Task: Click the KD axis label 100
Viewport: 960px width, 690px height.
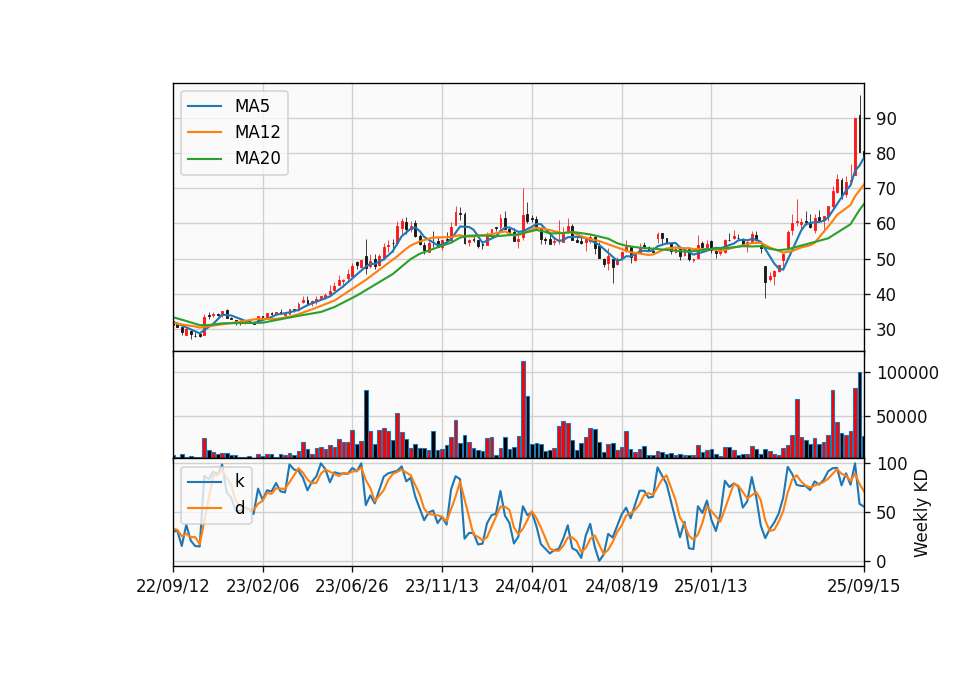Action: [891, 464]
